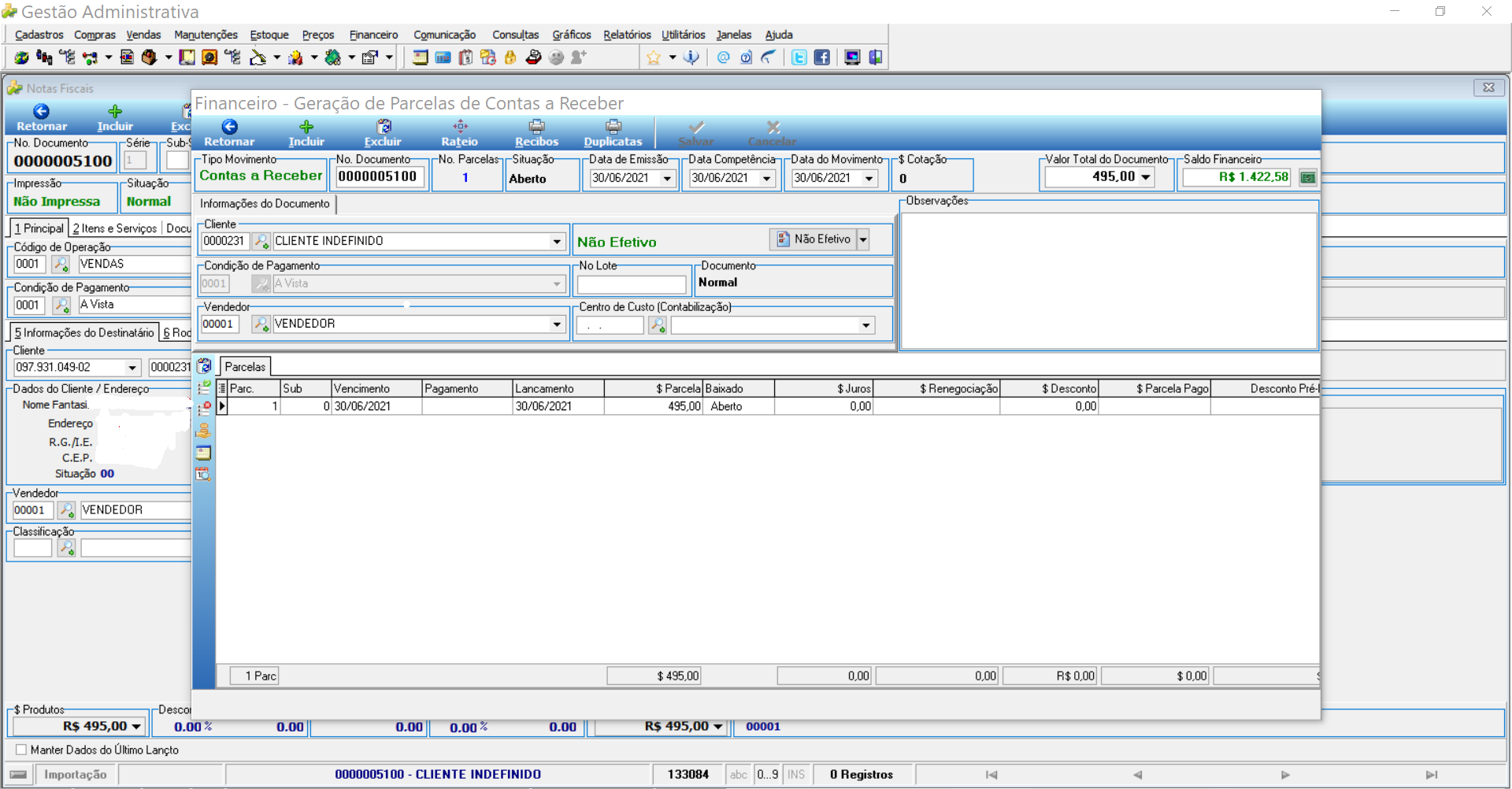Switch to the Parcelas tab
Screen dimensions: 1512x789
tap(245, 367)
